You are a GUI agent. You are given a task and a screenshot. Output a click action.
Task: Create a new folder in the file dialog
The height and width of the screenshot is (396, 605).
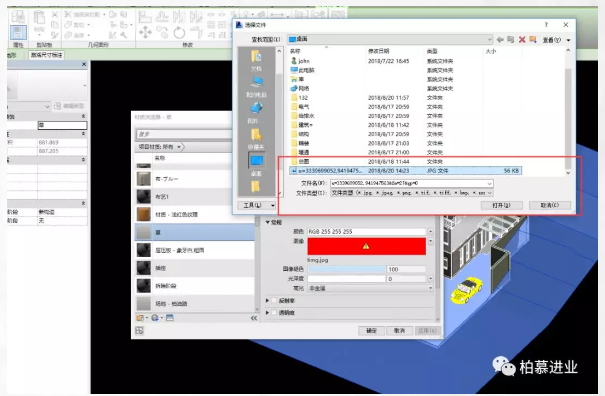coord(533,40)
